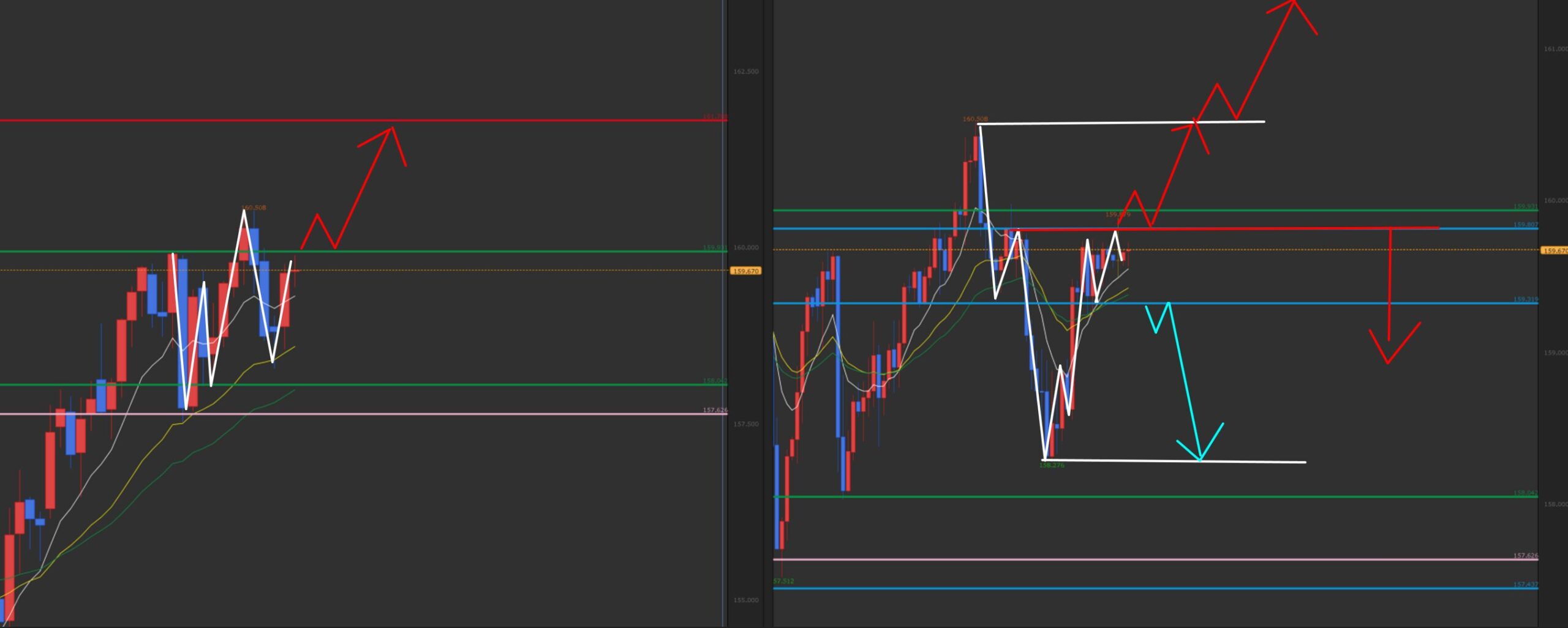Select the 159.807 blue line label

click(x=1525, y=225)
